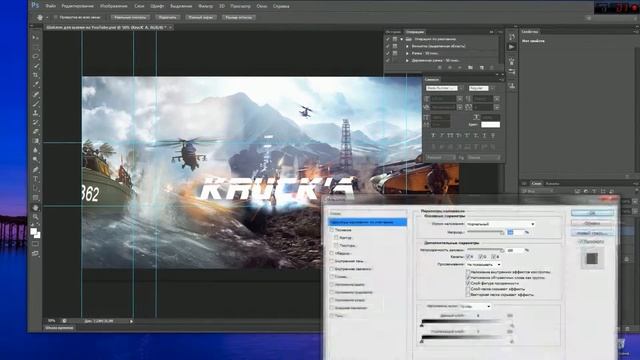Click 'Подогнать' button in options bar
640x360 pixels.
[x=167, y=18]
